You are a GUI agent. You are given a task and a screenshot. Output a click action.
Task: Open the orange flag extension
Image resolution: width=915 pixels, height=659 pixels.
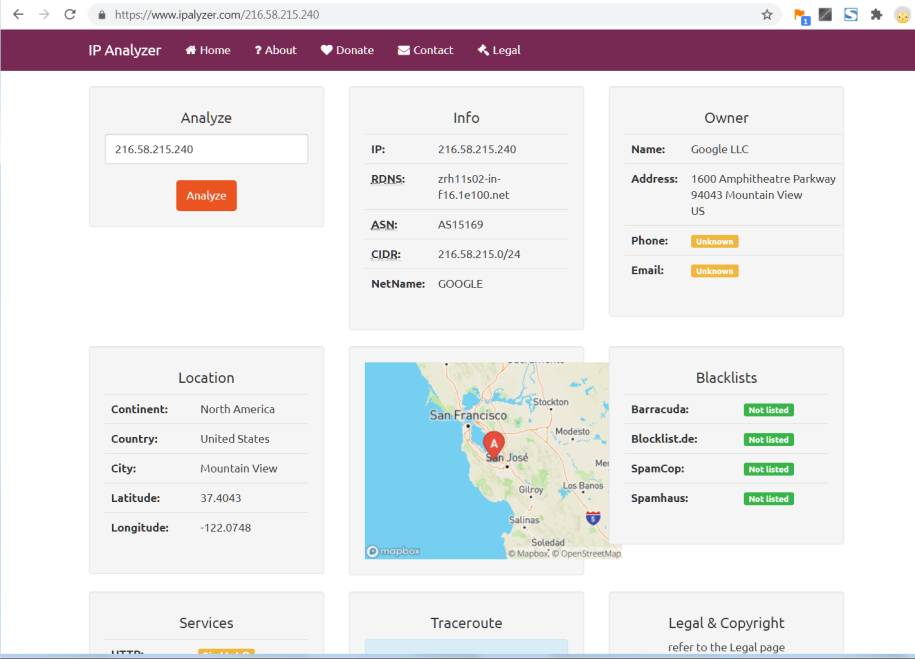(800, 15)
